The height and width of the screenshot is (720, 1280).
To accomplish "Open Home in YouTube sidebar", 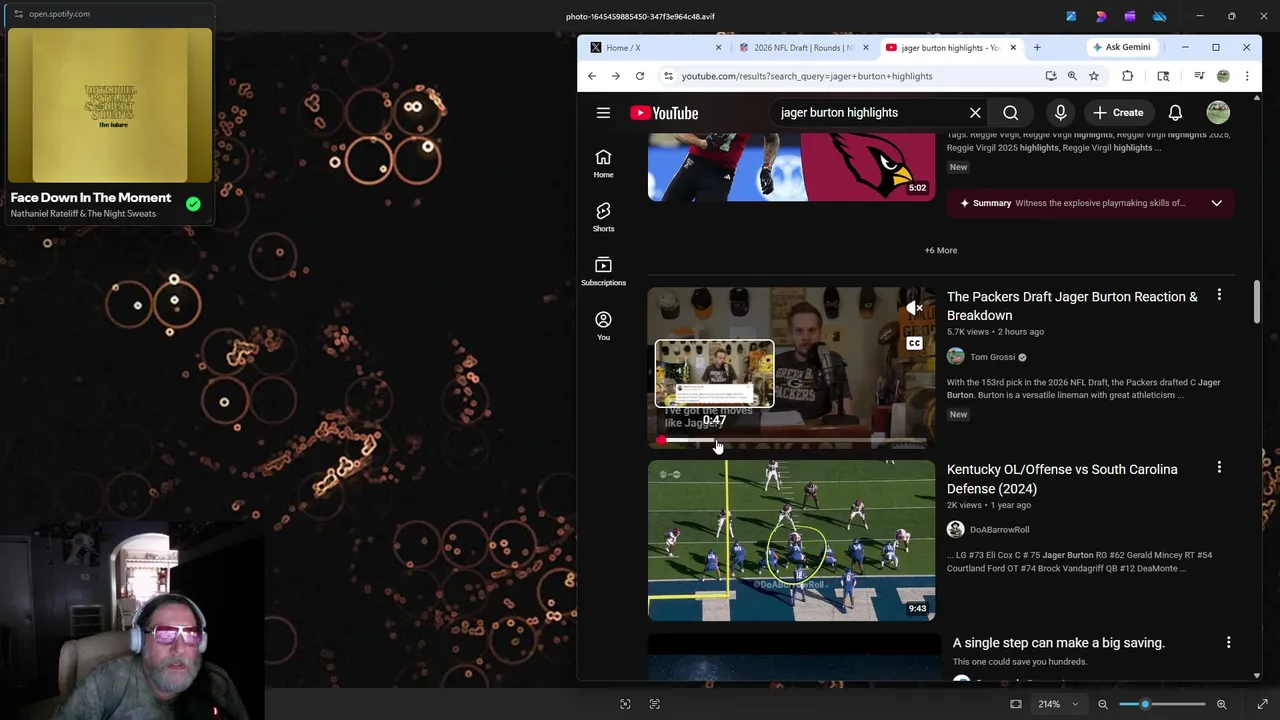I will pos(603,164).
